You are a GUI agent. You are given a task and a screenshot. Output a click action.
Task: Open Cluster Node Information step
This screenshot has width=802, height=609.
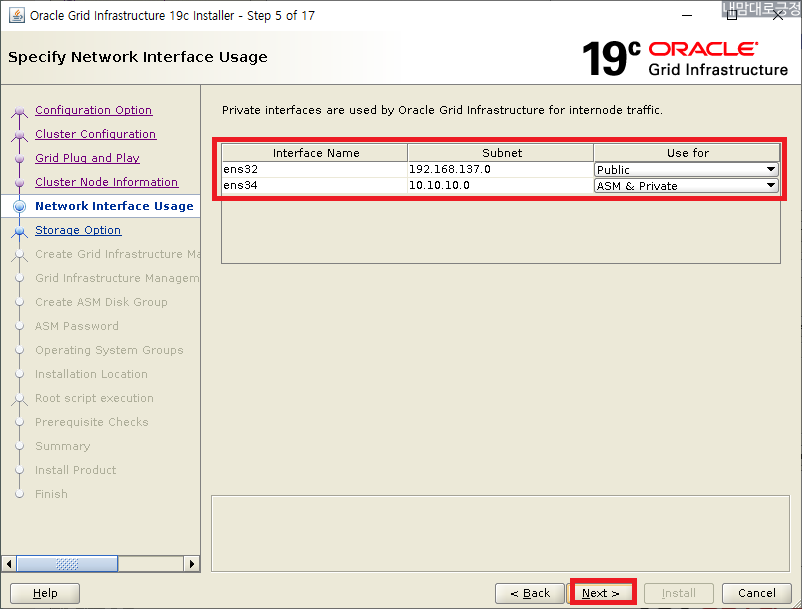coord(106,182)
